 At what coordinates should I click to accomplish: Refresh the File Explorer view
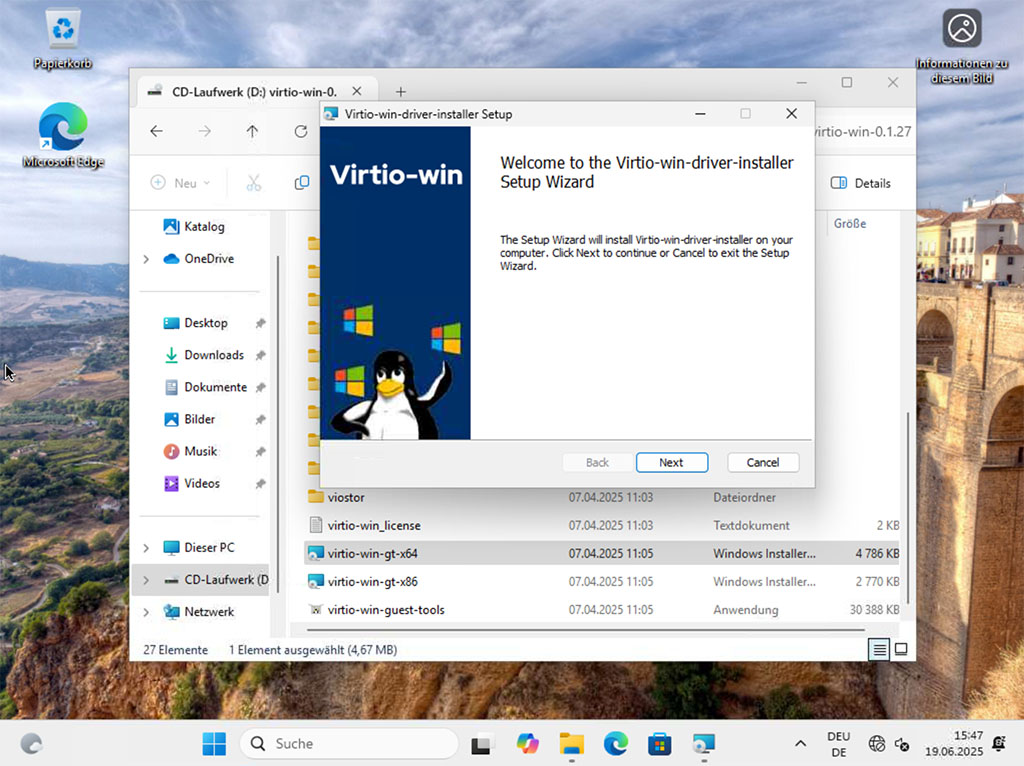(300, 131)
